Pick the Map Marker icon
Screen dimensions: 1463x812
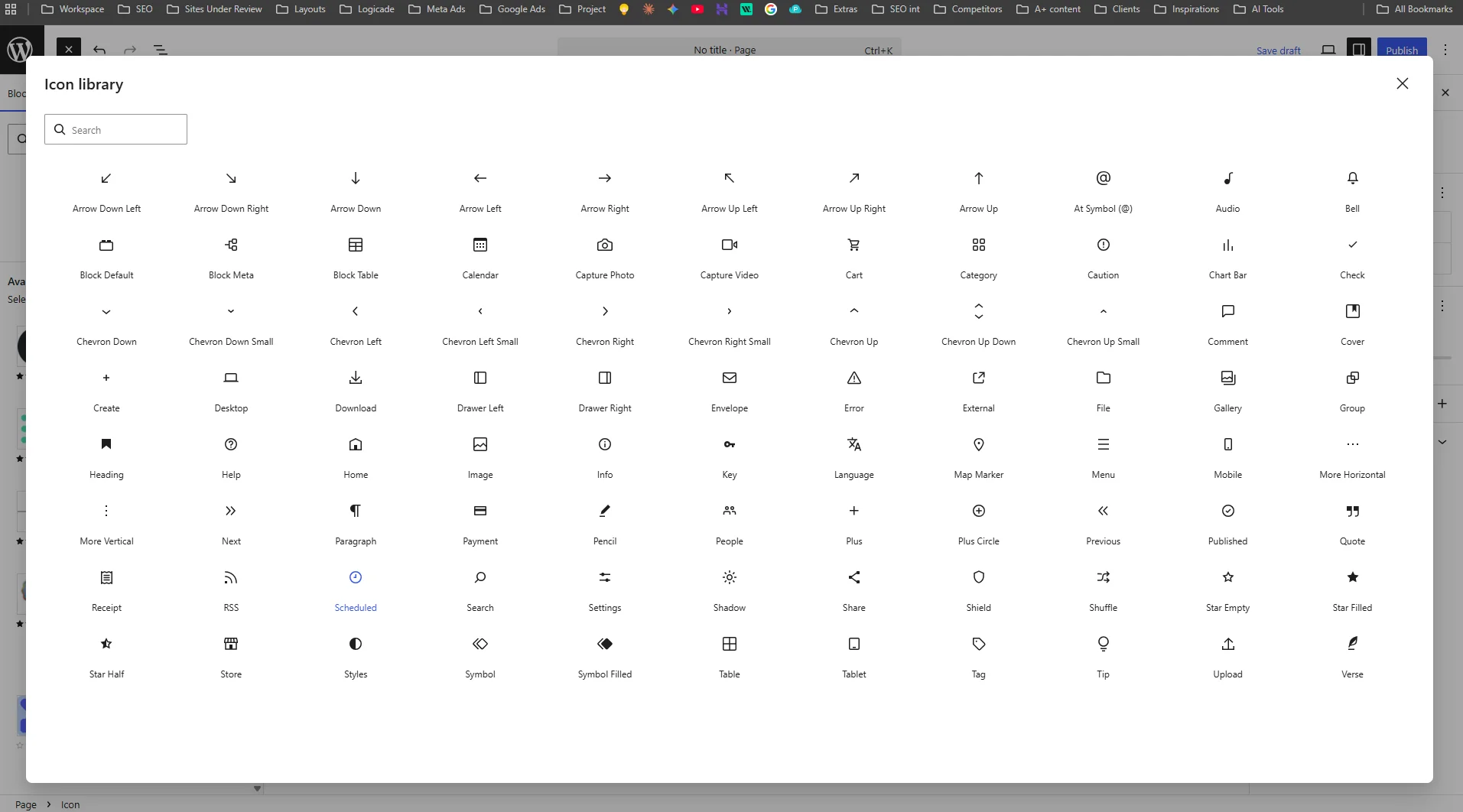pos(979,444)
